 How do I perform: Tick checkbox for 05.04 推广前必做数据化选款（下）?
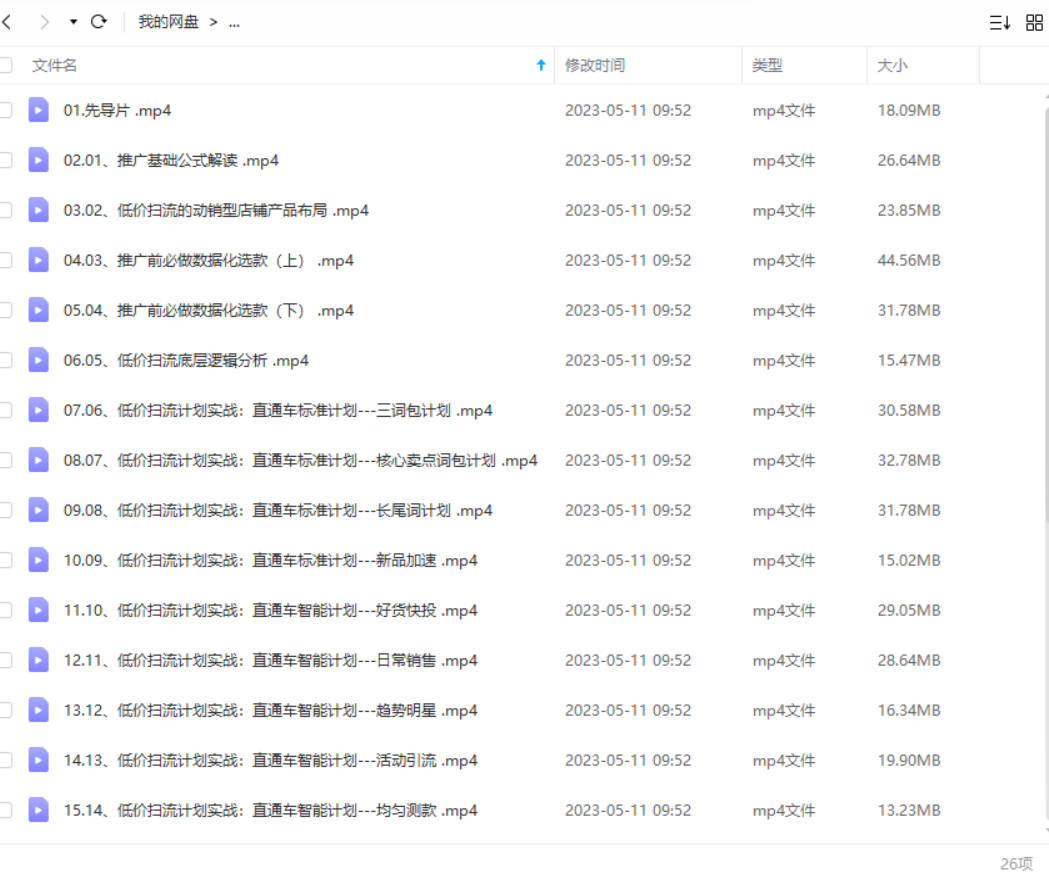pos(5,310)
